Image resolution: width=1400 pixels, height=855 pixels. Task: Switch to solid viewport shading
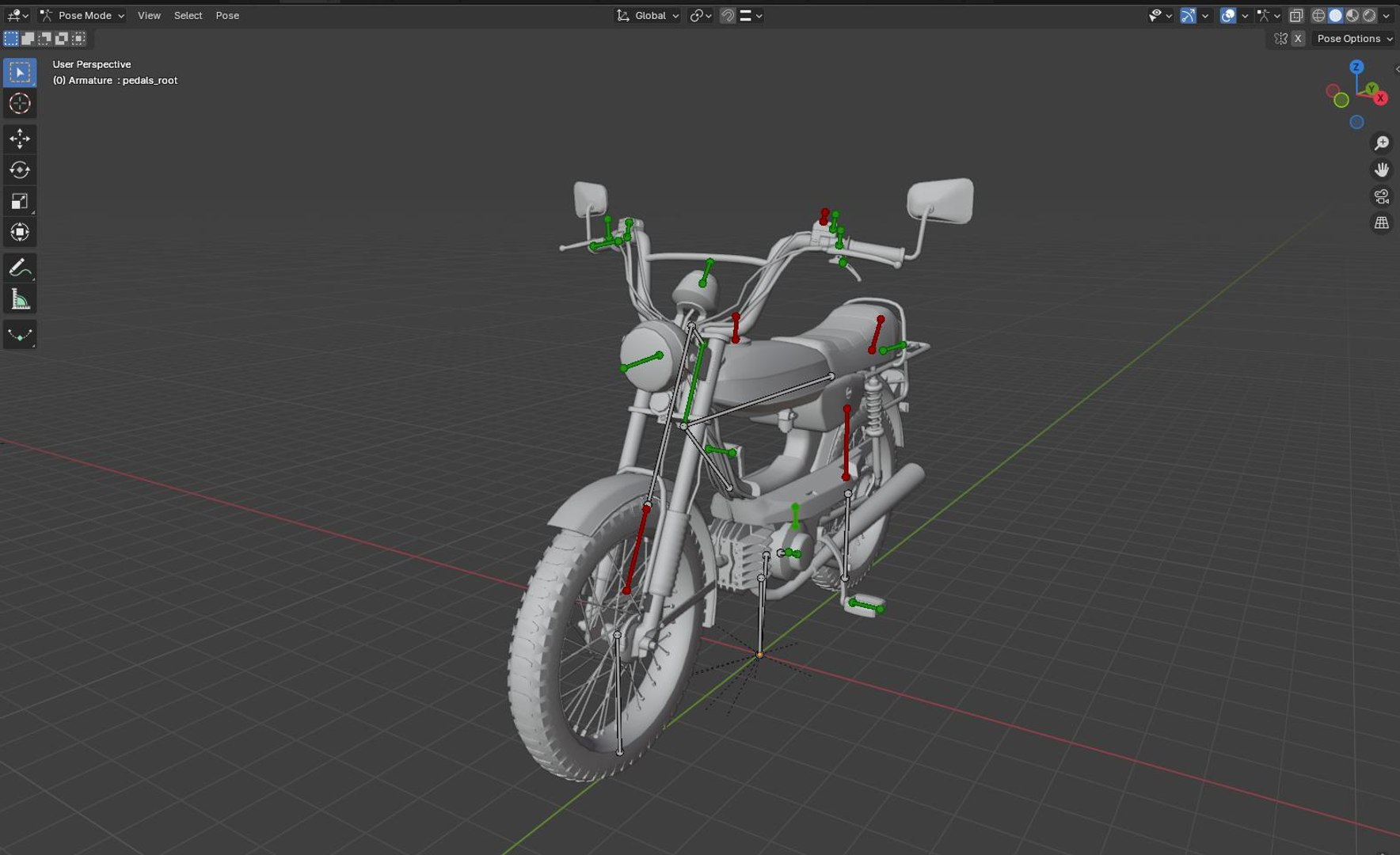click(x=1335, y=16)
